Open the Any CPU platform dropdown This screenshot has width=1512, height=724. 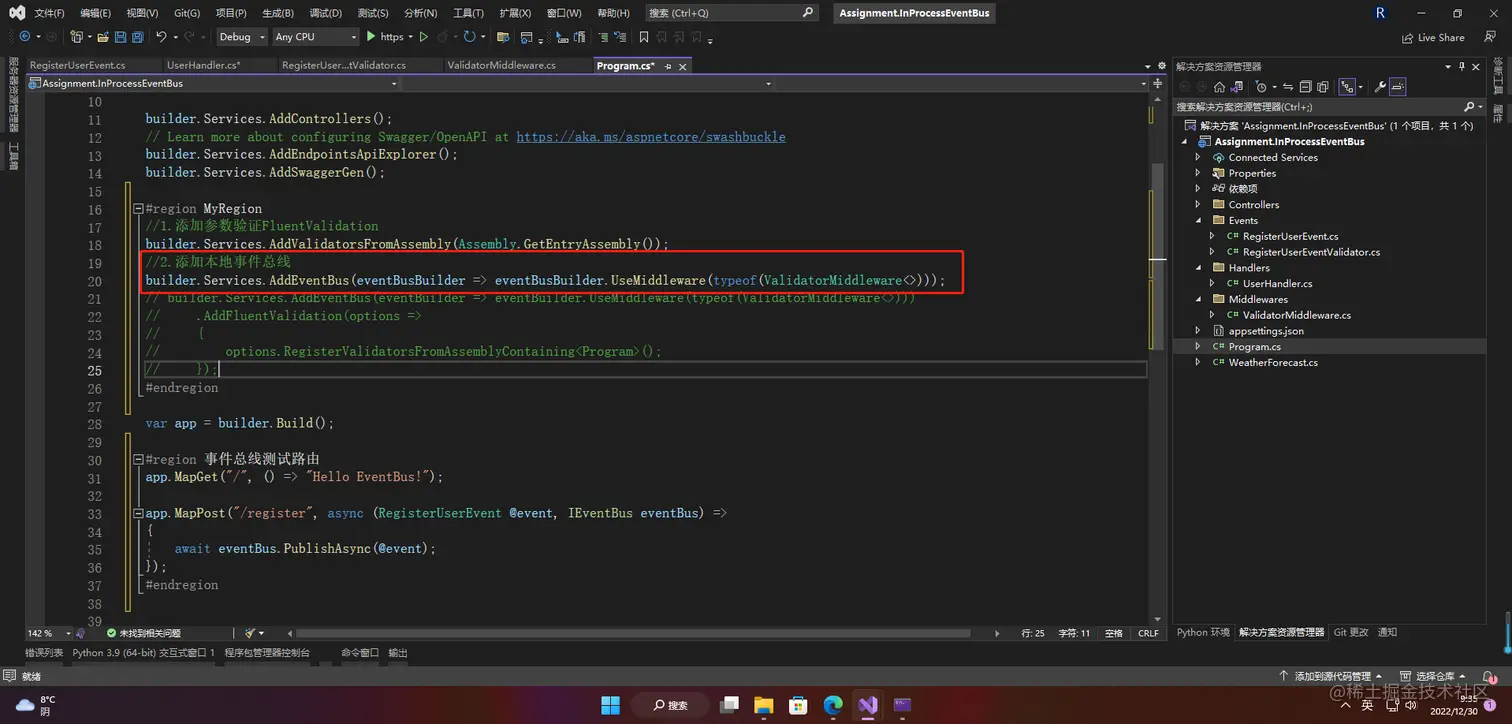315,37
